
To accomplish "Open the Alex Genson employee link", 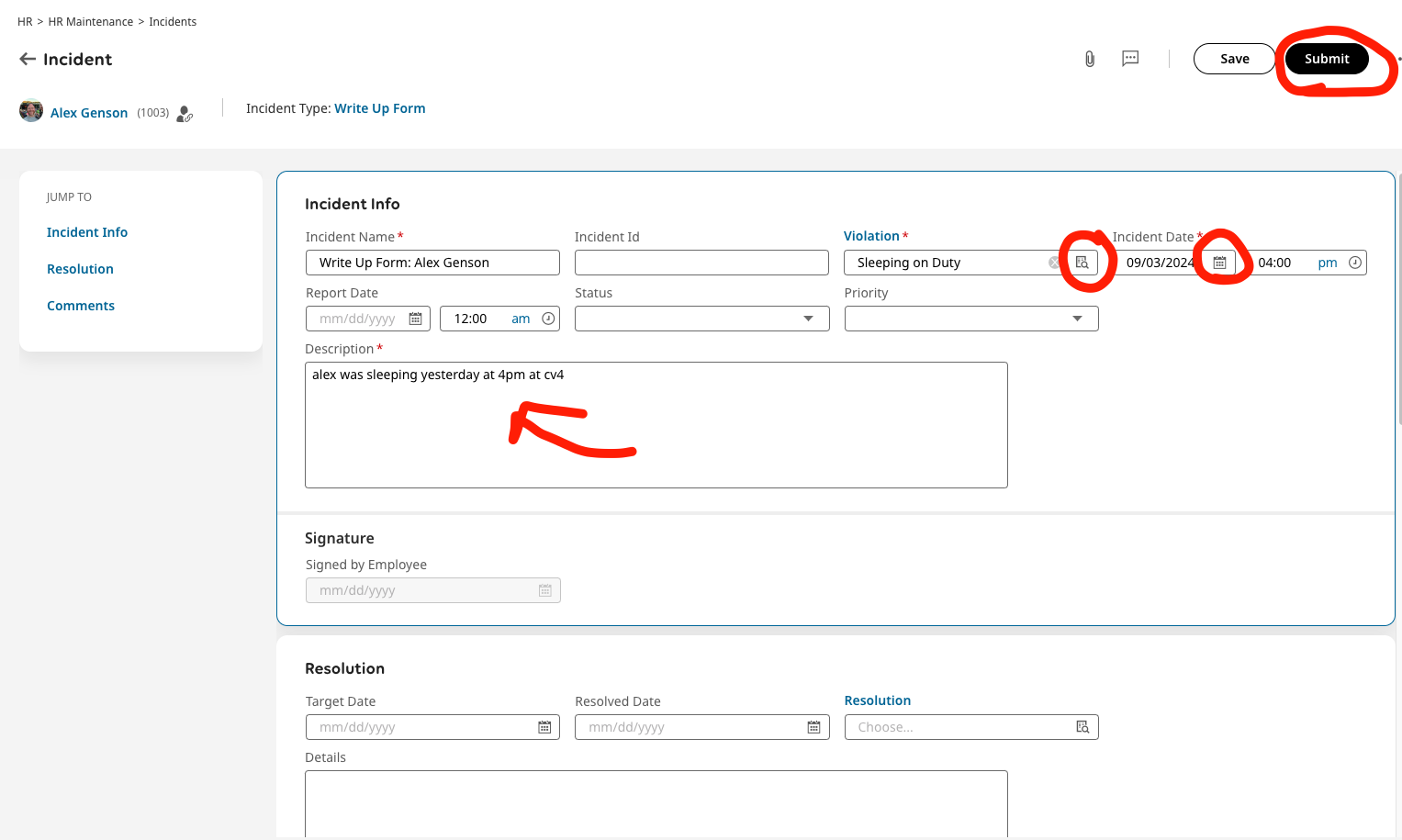I will [89, 113].
